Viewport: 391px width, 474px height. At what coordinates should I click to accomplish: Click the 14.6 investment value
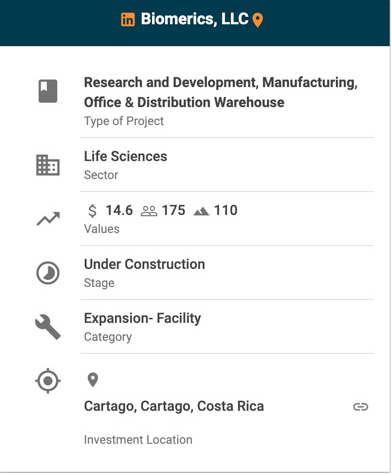[119, 211]
